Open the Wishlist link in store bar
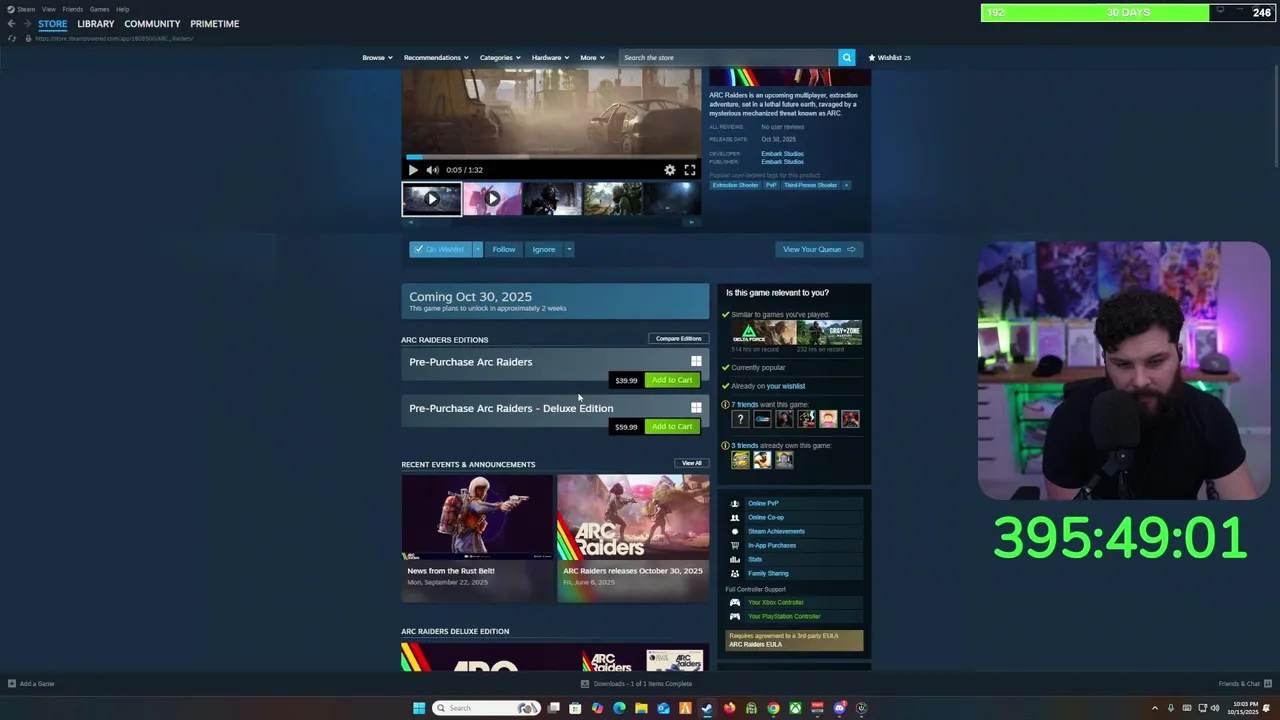The image size is (1280, 720). pyautogui.click(x=889, y=57)
